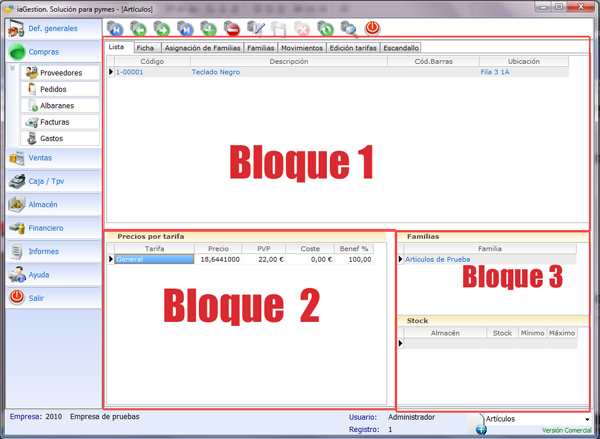Switch to the Escandallo tab
600x439 pixels.
(401, 48)
